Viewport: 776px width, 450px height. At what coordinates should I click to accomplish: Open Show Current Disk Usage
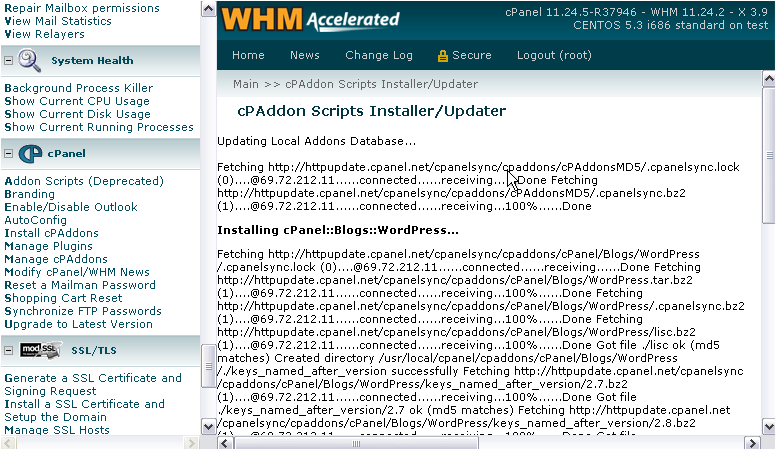77,113
